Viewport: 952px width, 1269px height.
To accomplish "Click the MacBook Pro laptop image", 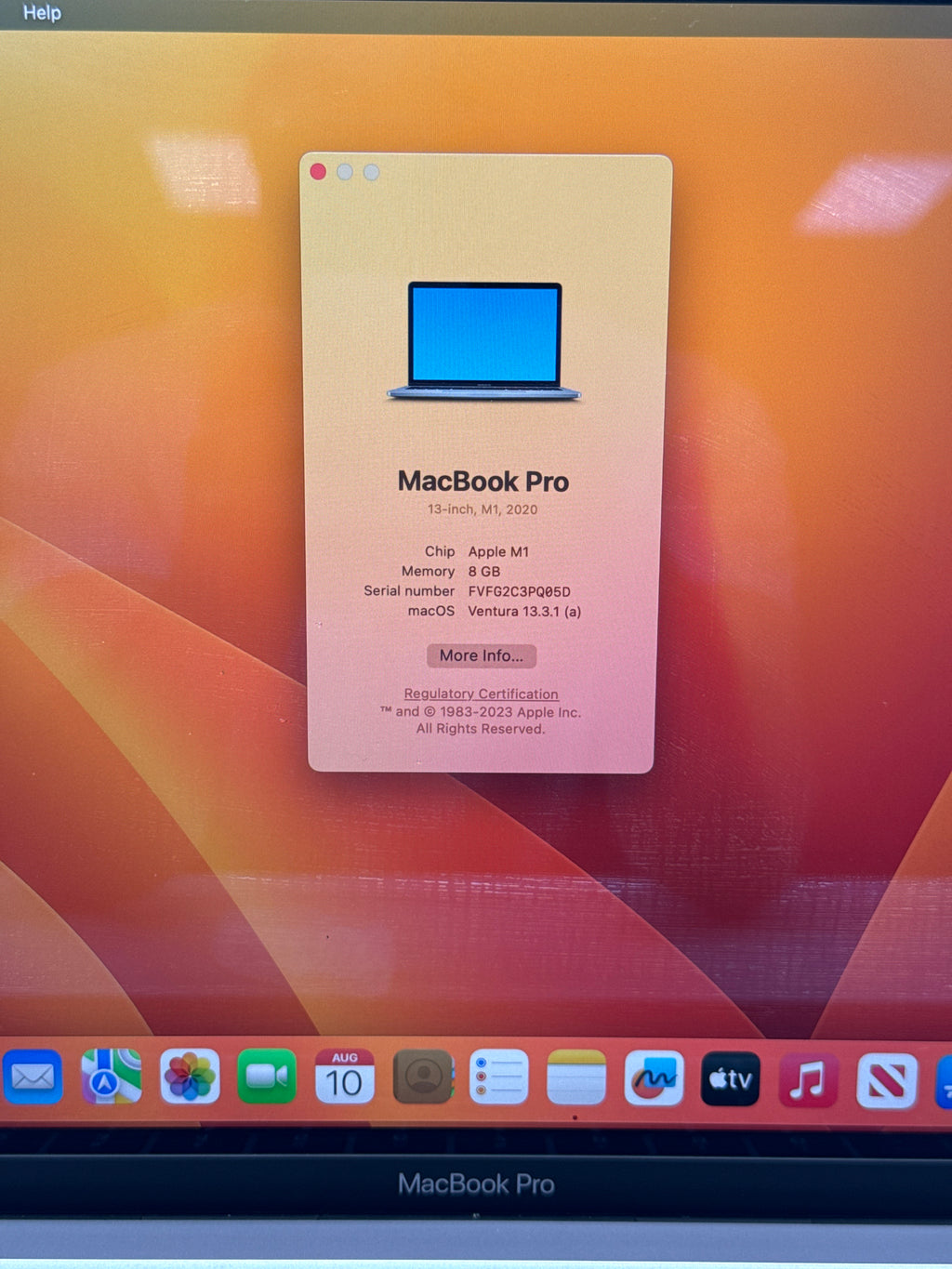I will [483, 341].
